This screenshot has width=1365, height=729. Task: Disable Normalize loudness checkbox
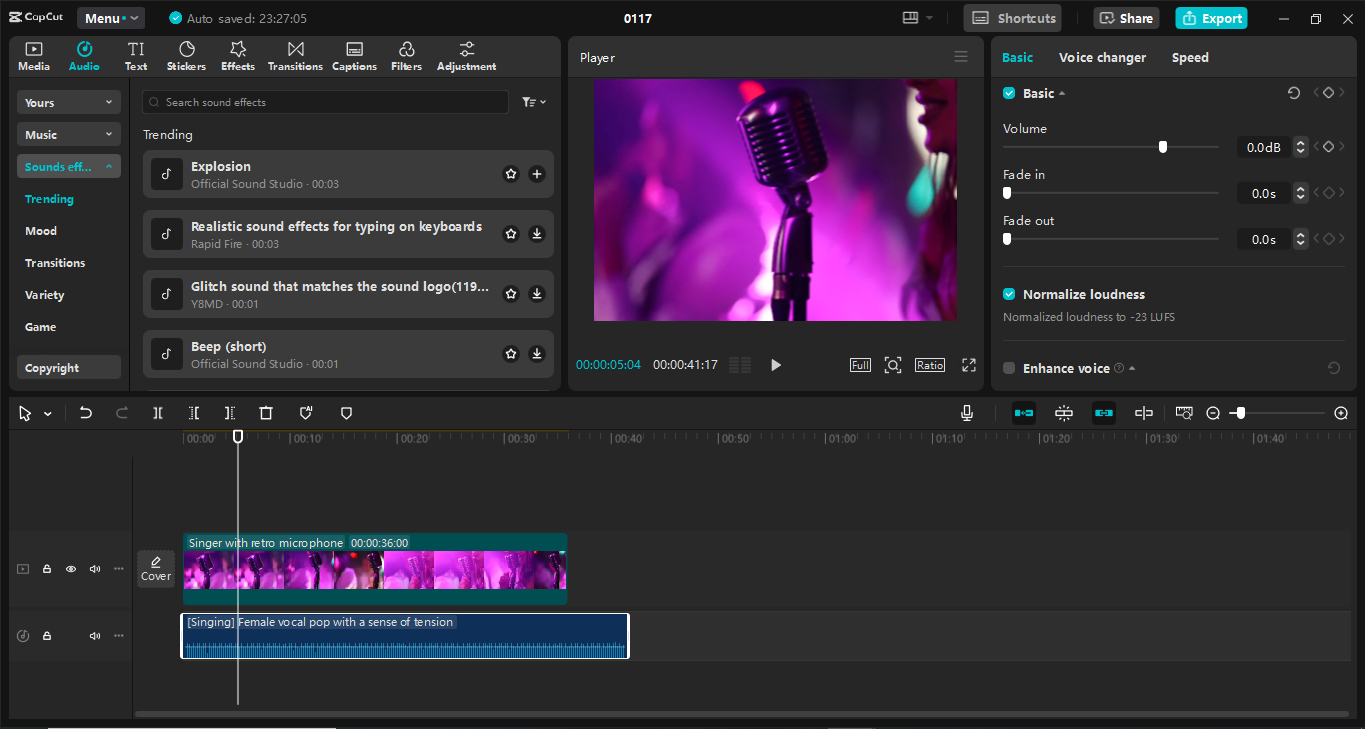click(x=1009, y=294)
